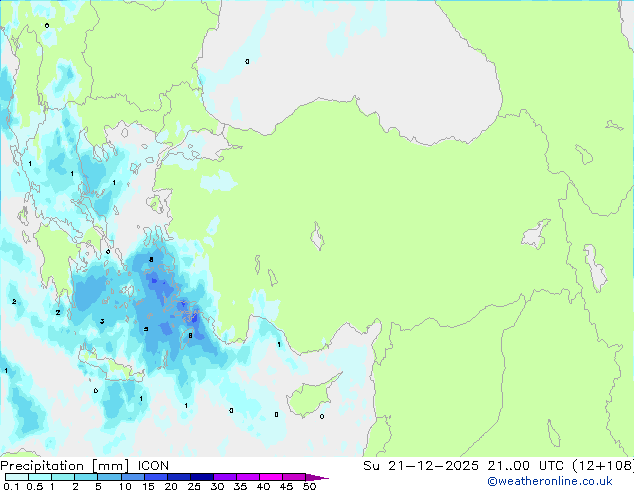This screenshot has height=490, width=634.
Task: Click the palest cyan 0.1–0.5 mm legend swatch
Action: [x=17, y=477]
